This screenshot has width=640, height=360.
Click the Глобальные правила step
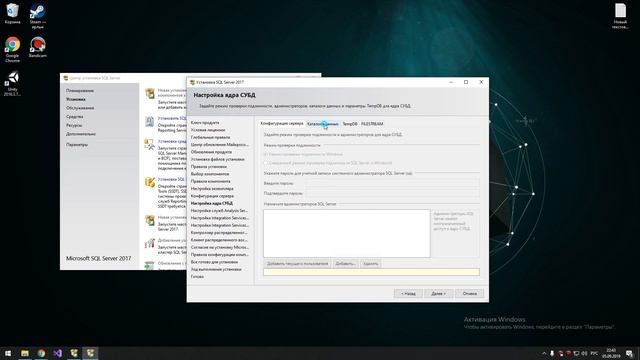211,137
